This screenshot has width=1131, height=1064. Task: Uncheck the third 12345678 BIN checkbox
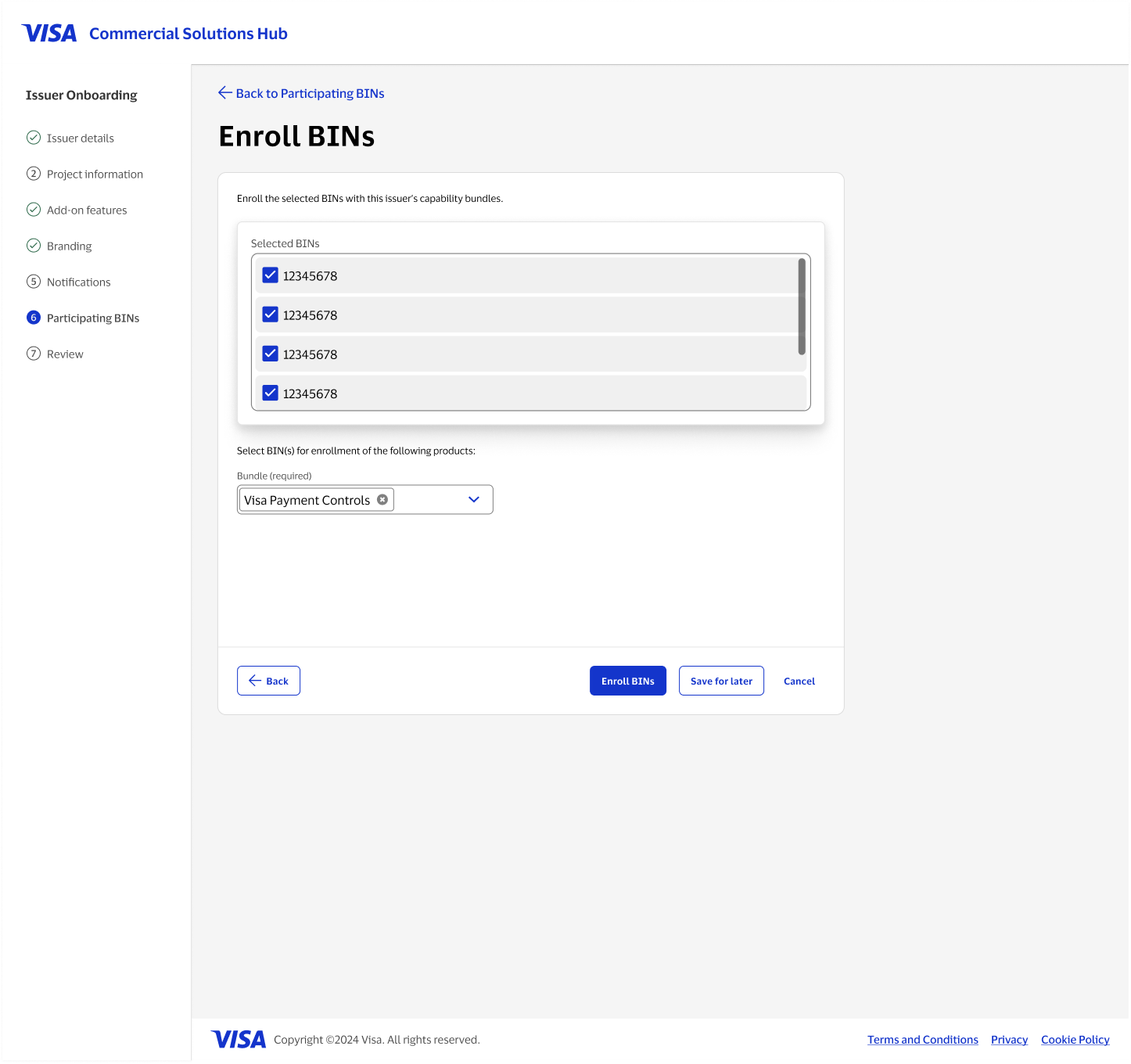click(x=271, y=354)
